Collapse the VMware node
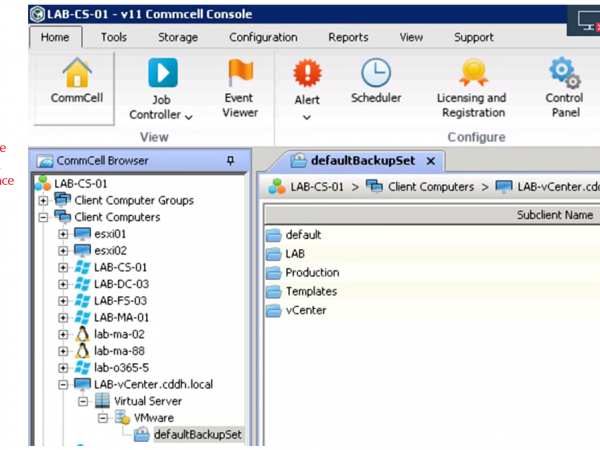The height and width of the screenshot is (450, 600). click(103, 418)
